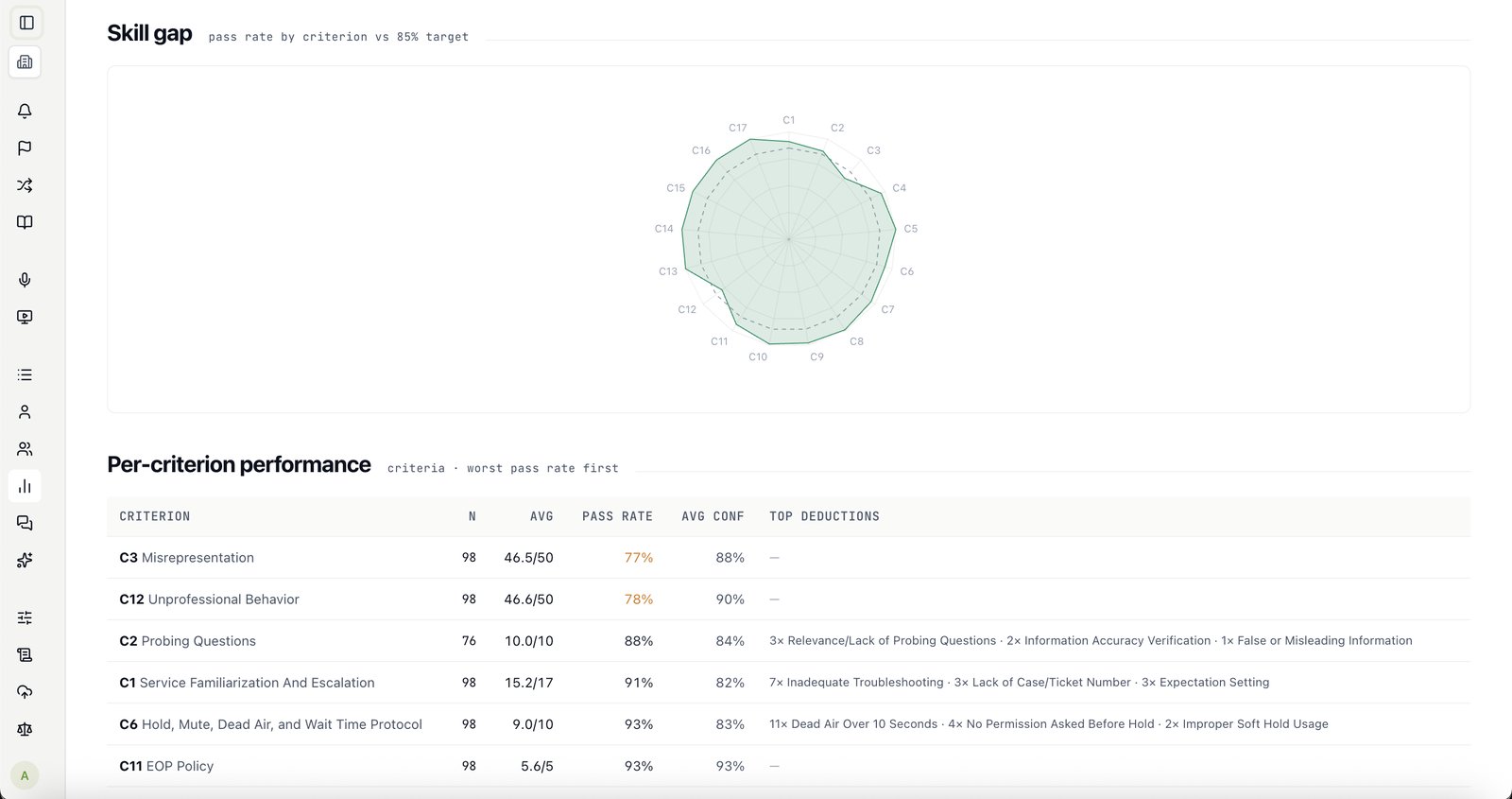Select the C6 Hold, Mute, Dead Air row
The image size is (1512, 799).
tap(788, 724)
